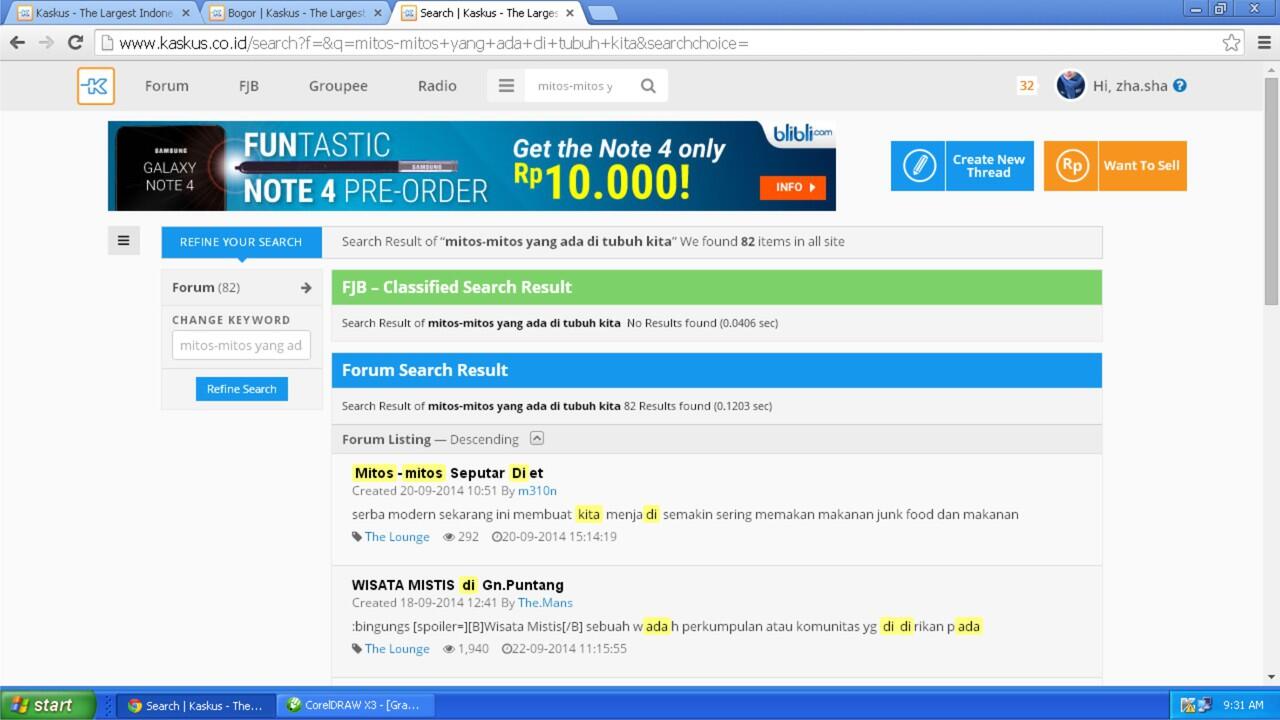The image size is (1280, 720).
Task: Click the Refine Search button
Action: (x=241, y=389)
